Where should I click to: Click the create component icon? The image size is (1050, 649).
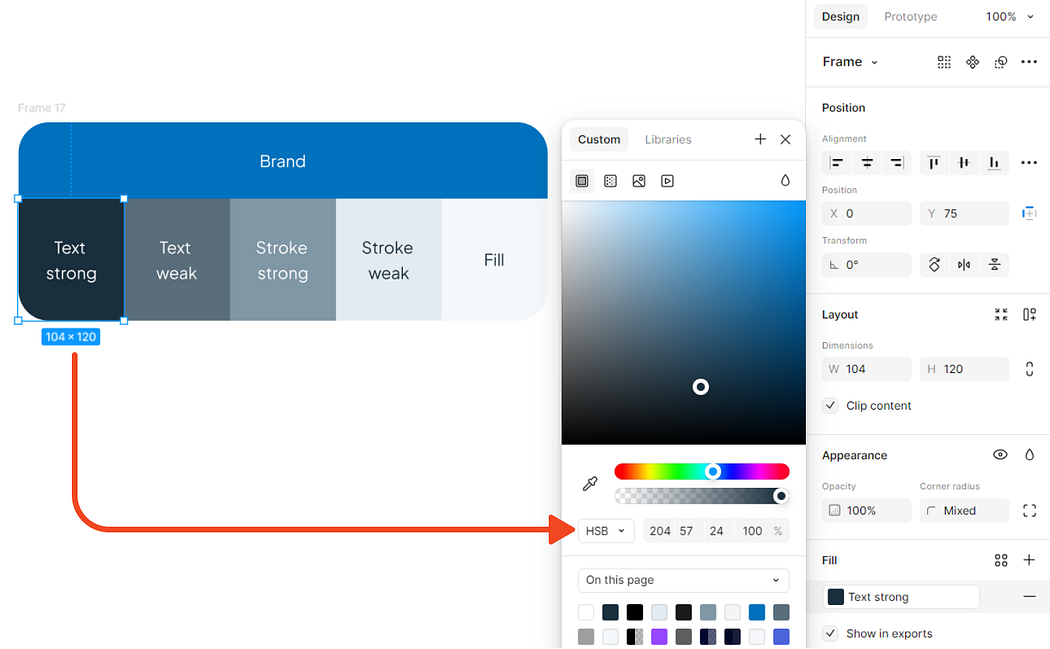pyautogui.click(x=972, y=62)
